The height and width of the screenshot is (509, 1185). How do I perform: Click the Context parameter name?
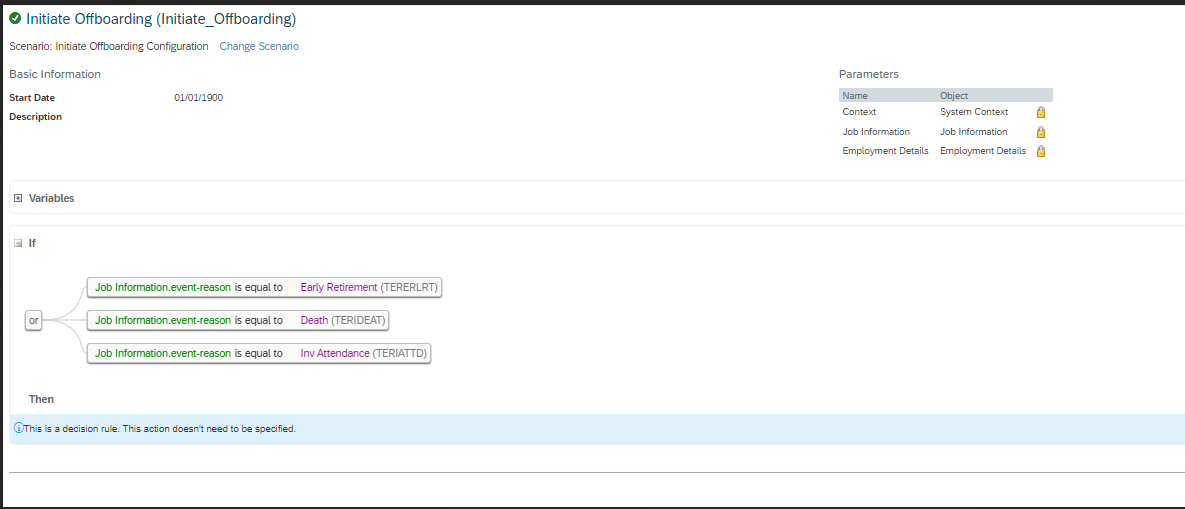(x=859, y=112)
